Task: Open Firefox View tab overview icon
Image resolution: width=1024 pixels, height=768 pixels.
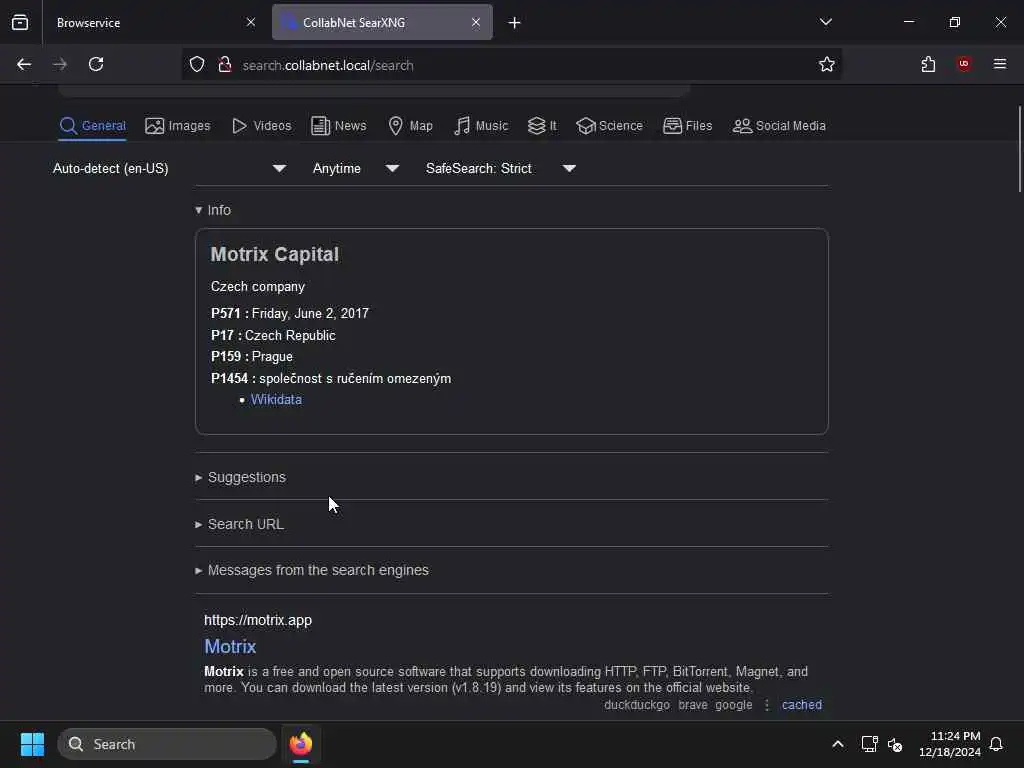Action: click(x=20, y=22)
